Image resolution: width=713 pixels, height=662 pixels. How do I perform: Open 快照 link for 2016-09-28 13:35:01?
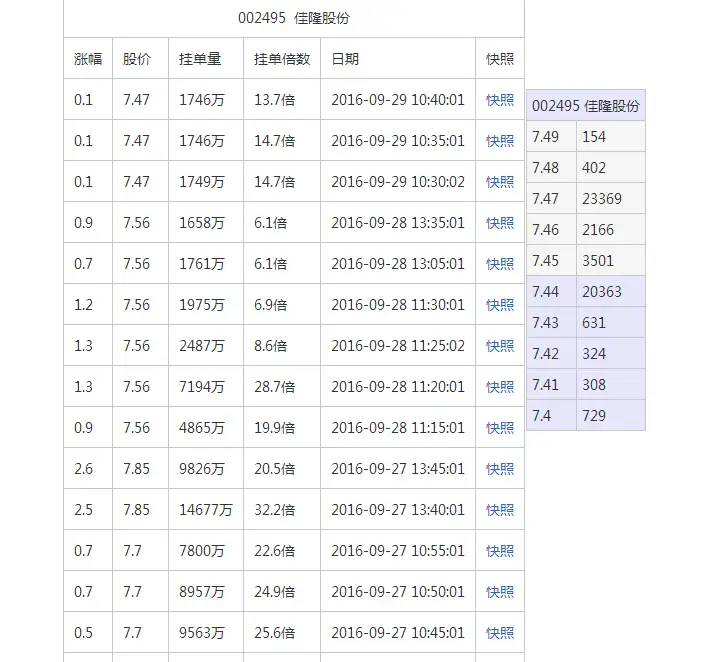(500, 222)
